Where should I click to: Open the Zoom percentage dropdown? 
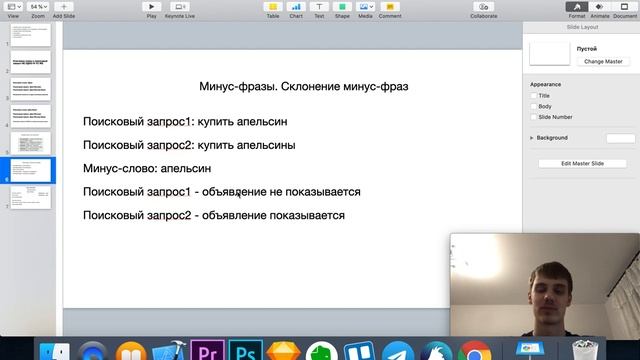(38, 7)
